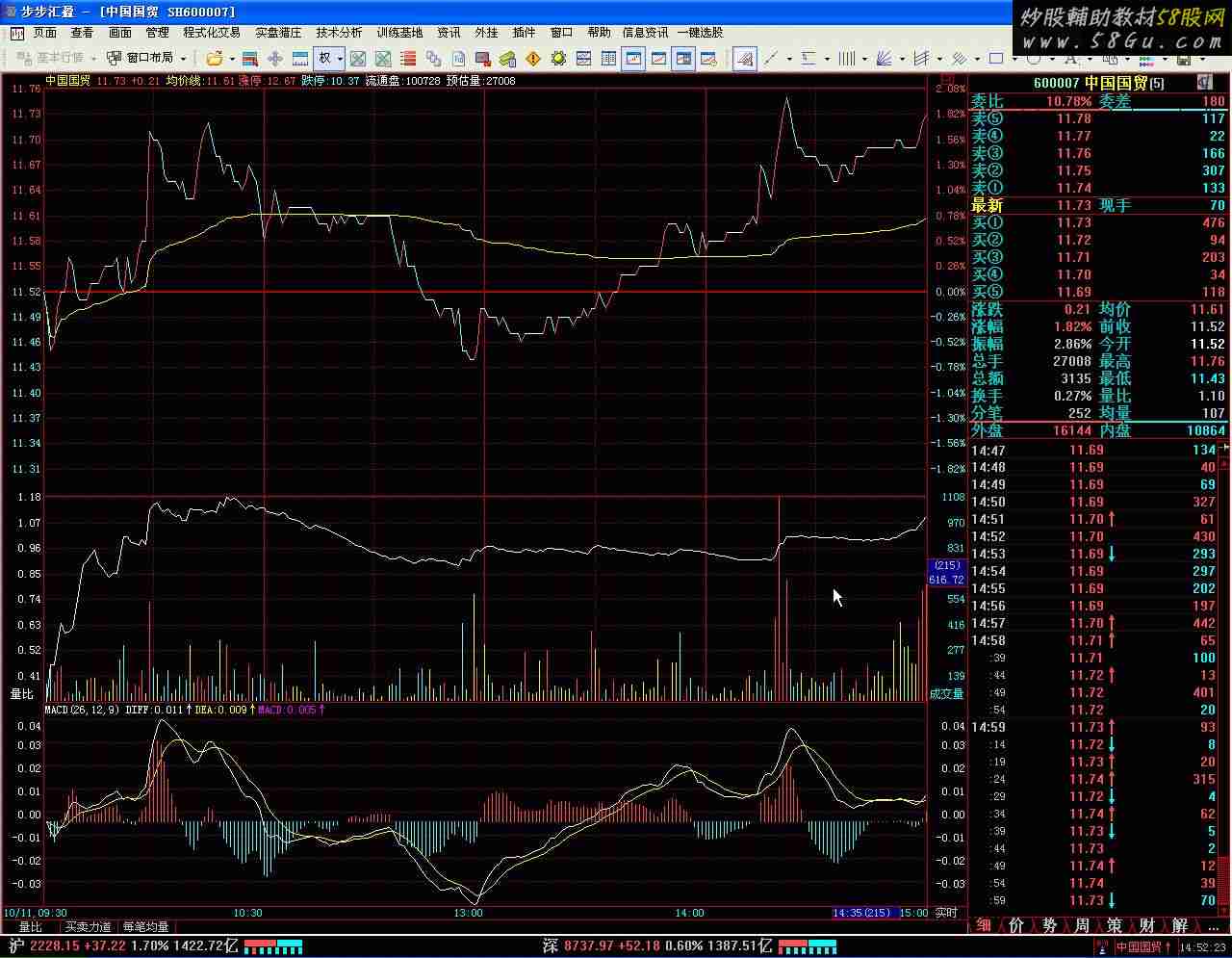Click the green gear settings icon
Image resolution: width=1232 pixels, height=958 pixels.
559,59
